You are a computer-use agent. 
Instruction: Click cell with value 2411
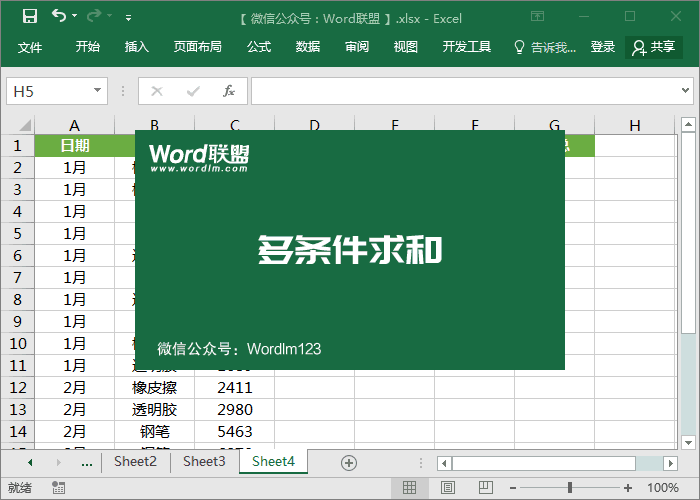point(234,388)
